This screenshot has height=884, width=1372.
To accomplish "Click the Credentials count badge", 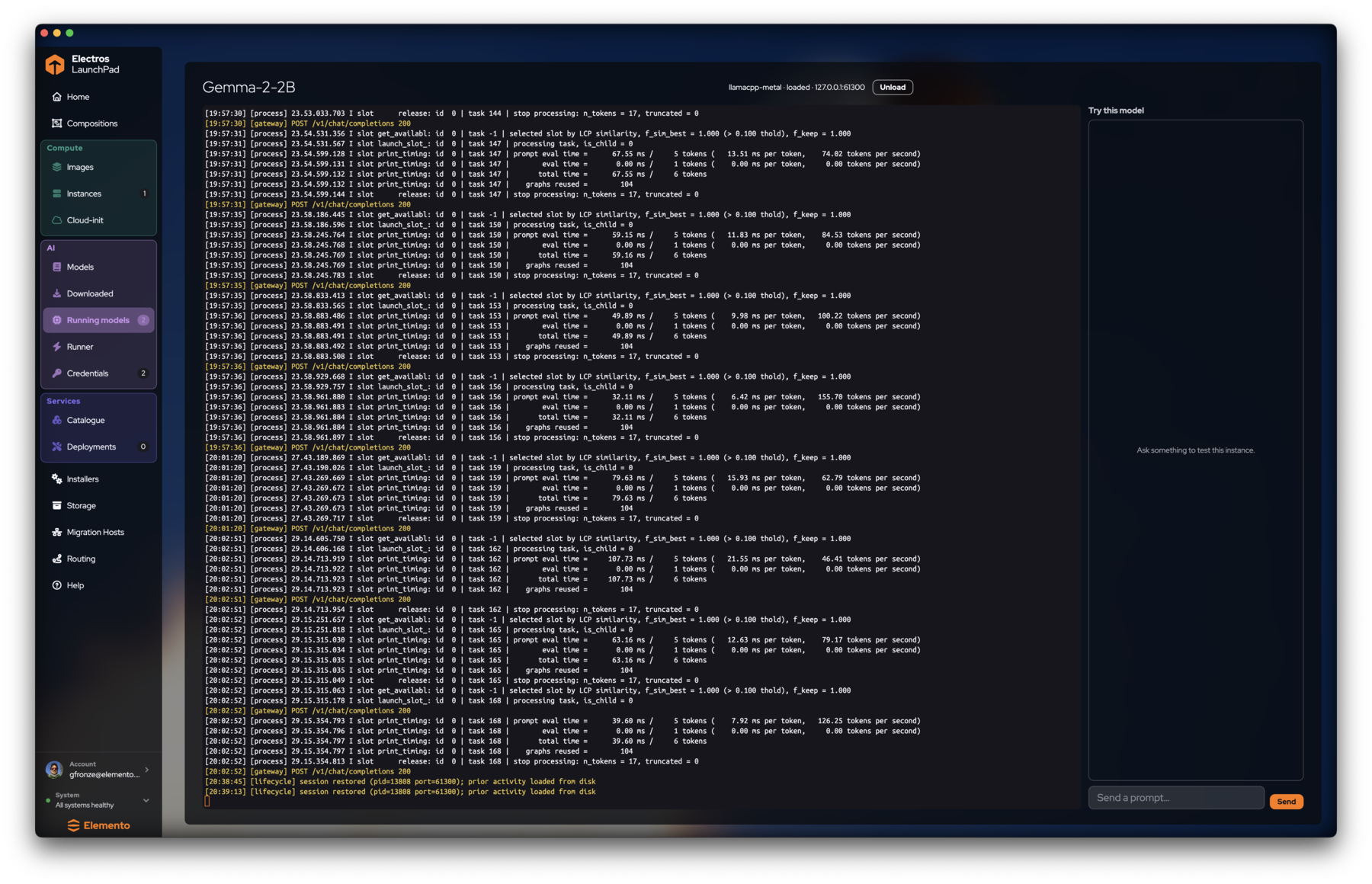I will [x=143, y=373].
